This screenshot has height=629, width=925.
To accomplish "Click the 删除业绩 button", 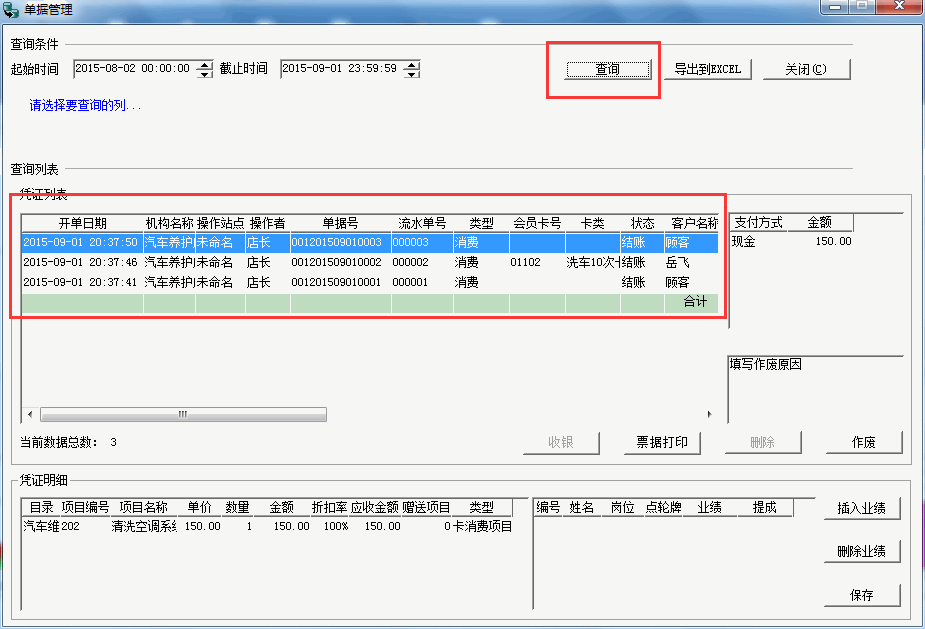I will click(861, 551).
